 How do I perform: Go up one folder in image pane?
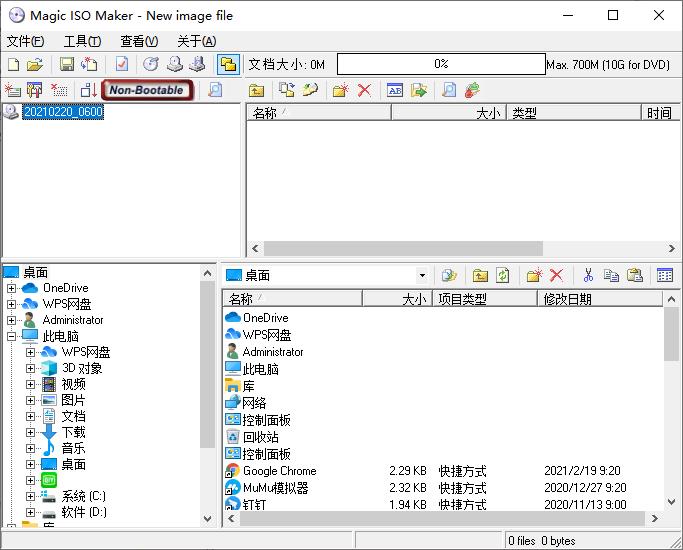point(257,91)
